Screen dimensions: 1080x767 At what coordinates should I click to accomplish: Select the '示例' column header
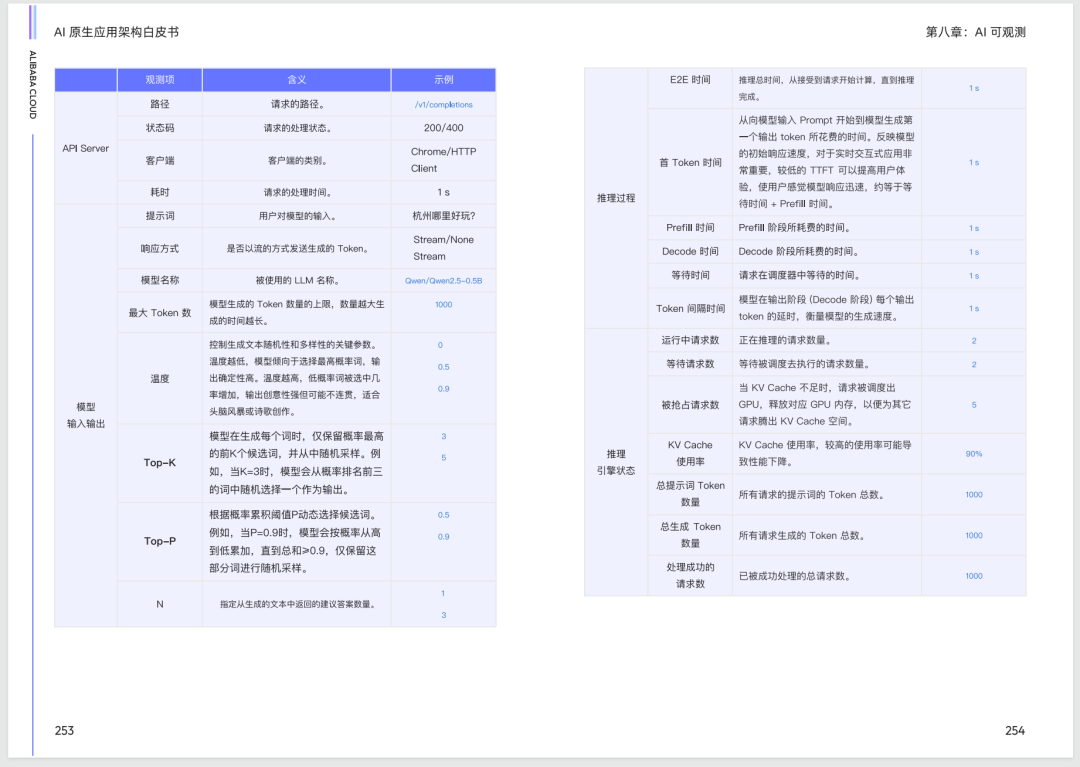click(x=444, y=80)
